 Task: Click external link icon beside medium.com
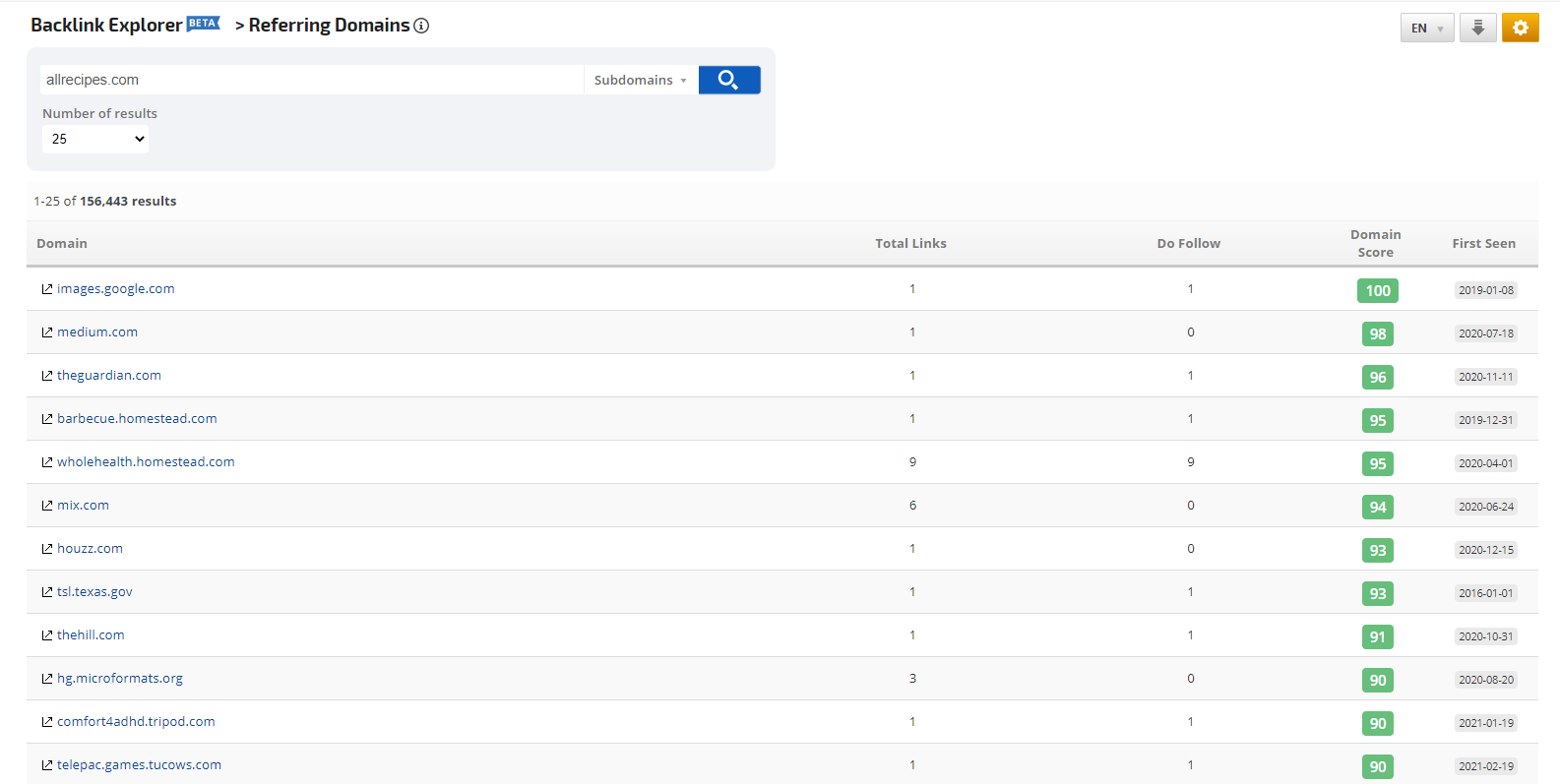pyautogui.click(x=46, y=332)
